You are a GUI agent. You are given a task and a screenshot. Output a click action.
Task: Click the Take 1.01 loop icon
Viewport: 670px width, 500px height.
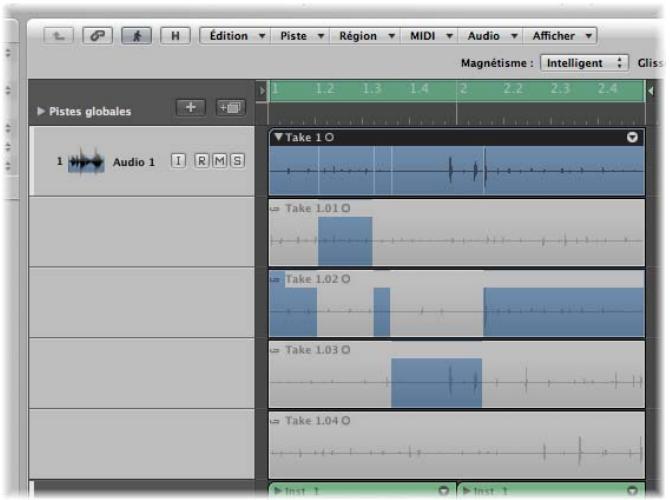click(x=275, y=209)
